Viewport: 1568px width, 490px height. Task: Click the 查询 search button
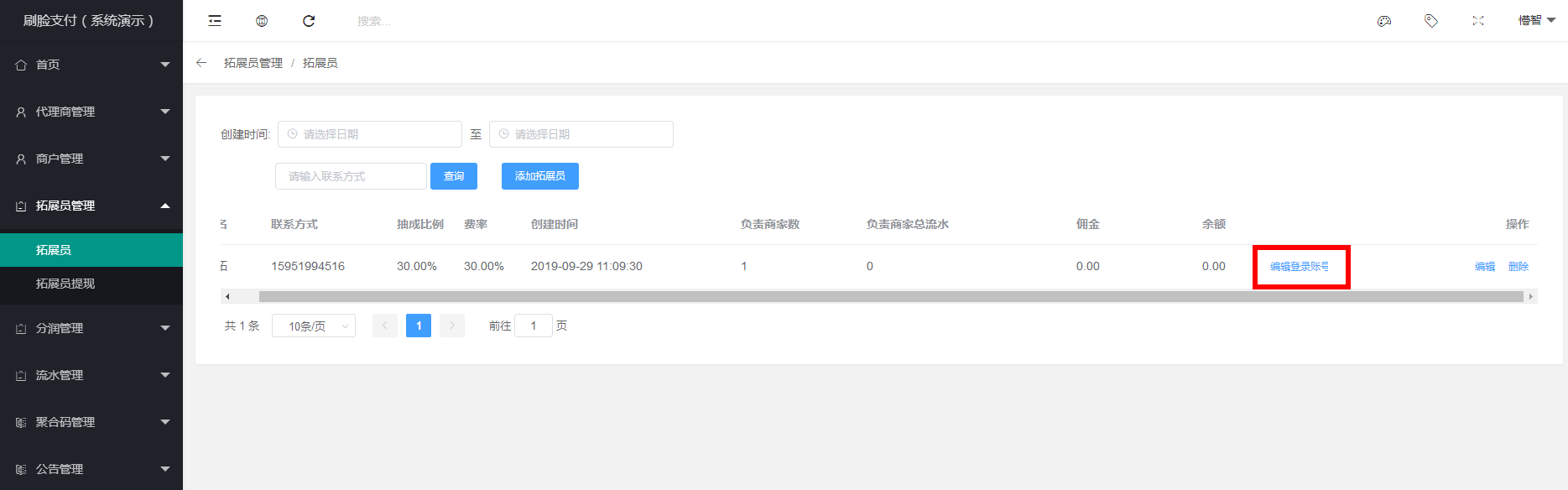454,176
